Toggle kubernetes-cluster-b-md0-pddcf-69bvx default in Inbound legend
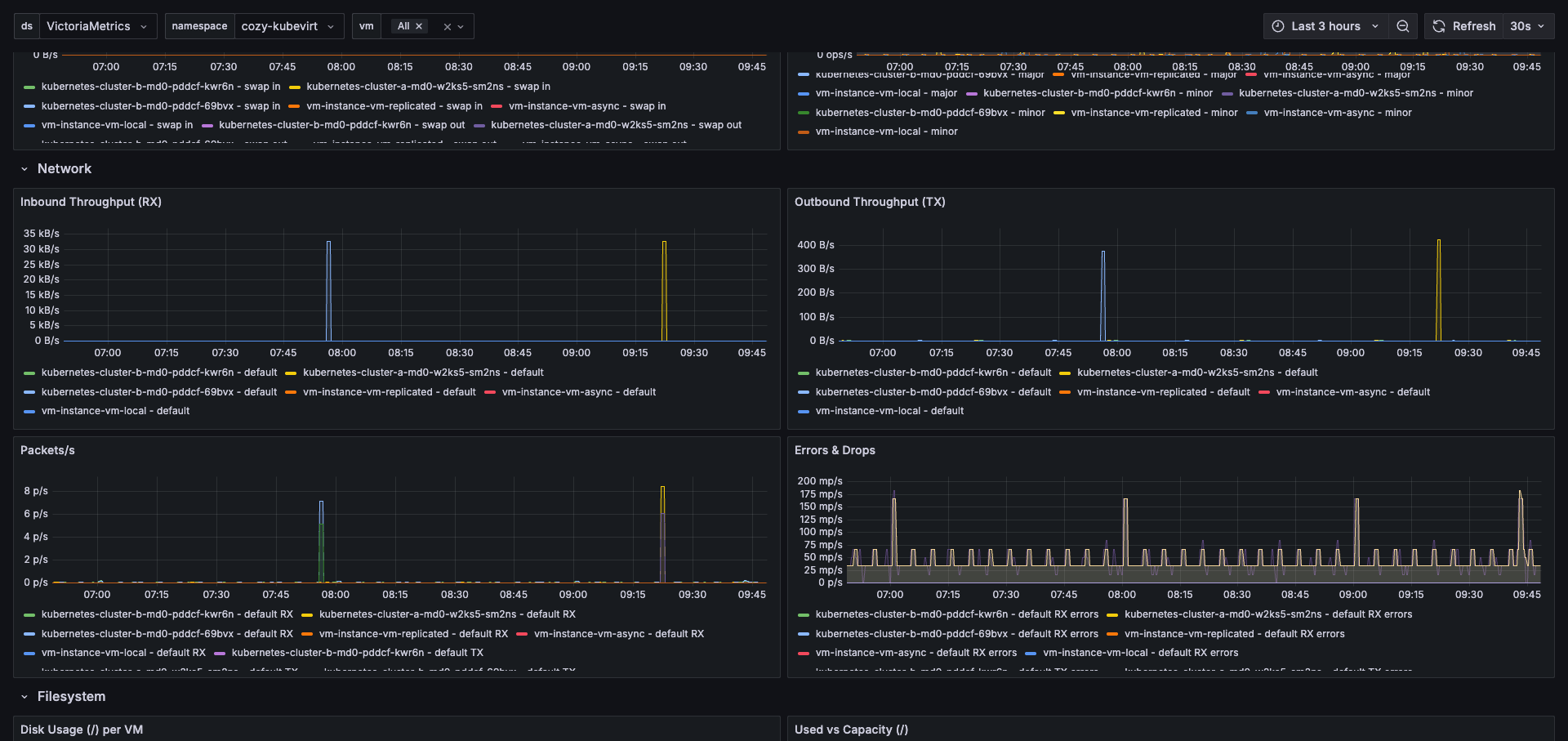 click(159, 392)
